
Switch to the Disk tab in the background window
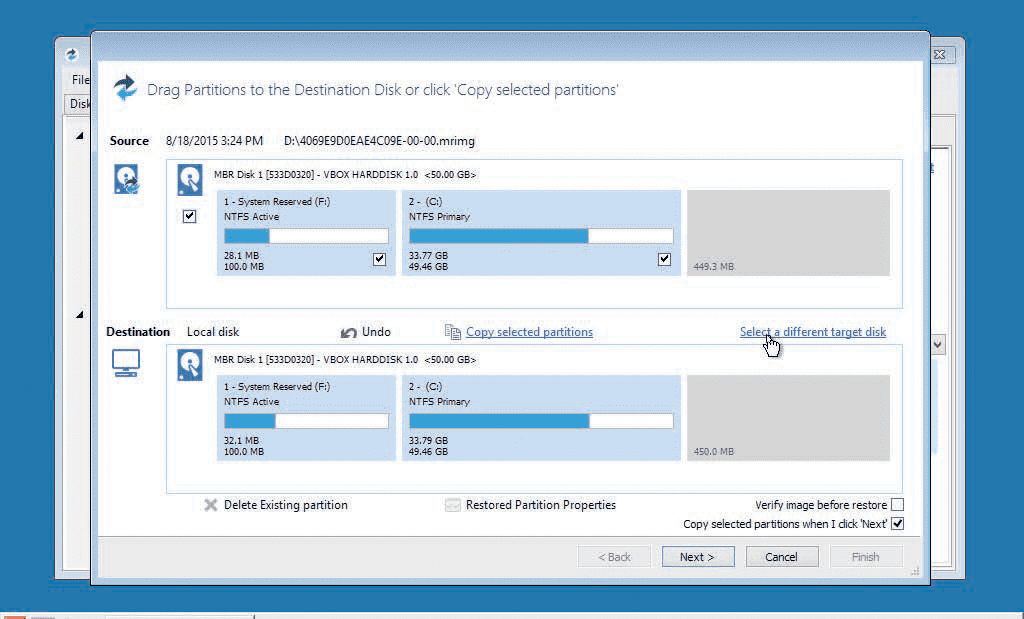coord(79,104)
